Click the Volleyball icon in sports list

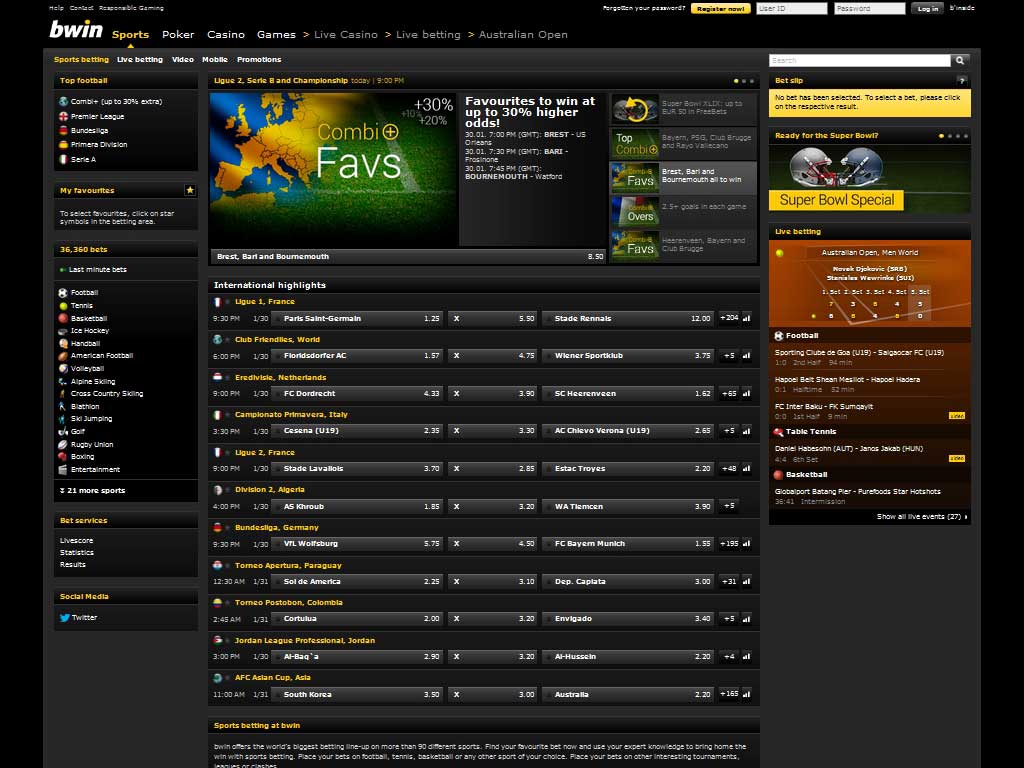pyautogui.click(x=63, y=368)
